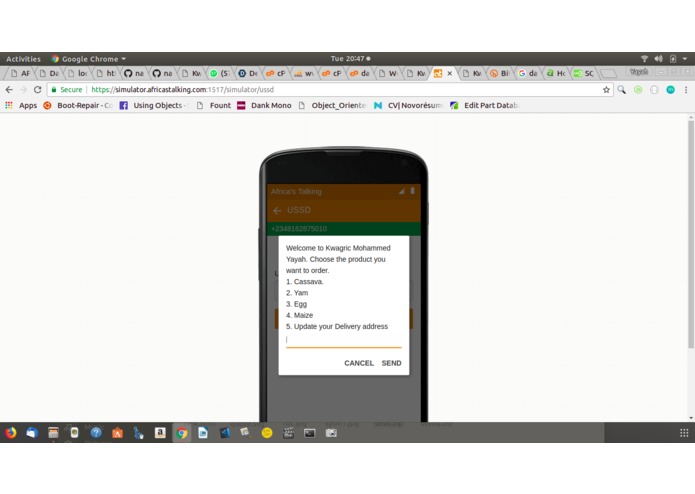Open the Boot-Repair bookmark

pyautogui.click(x=78, y=105)
